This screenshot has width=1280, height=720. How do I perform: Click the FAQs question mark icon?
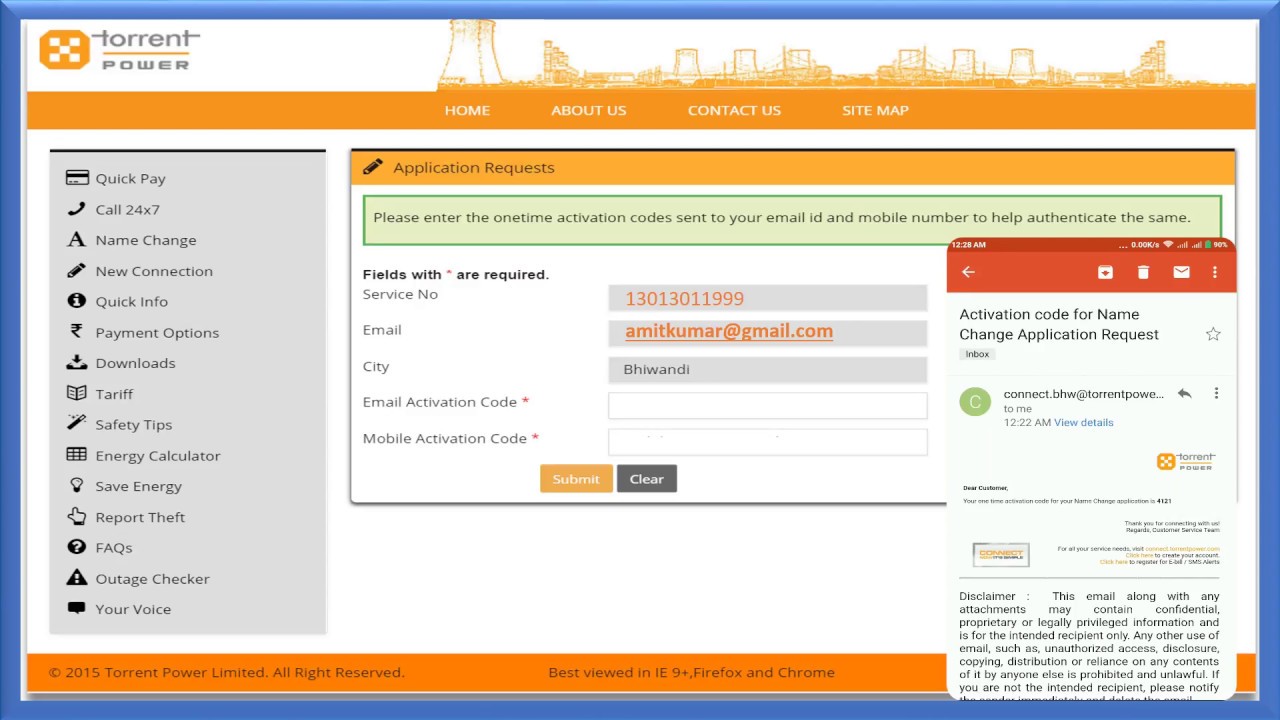click(x=77, y=547)
